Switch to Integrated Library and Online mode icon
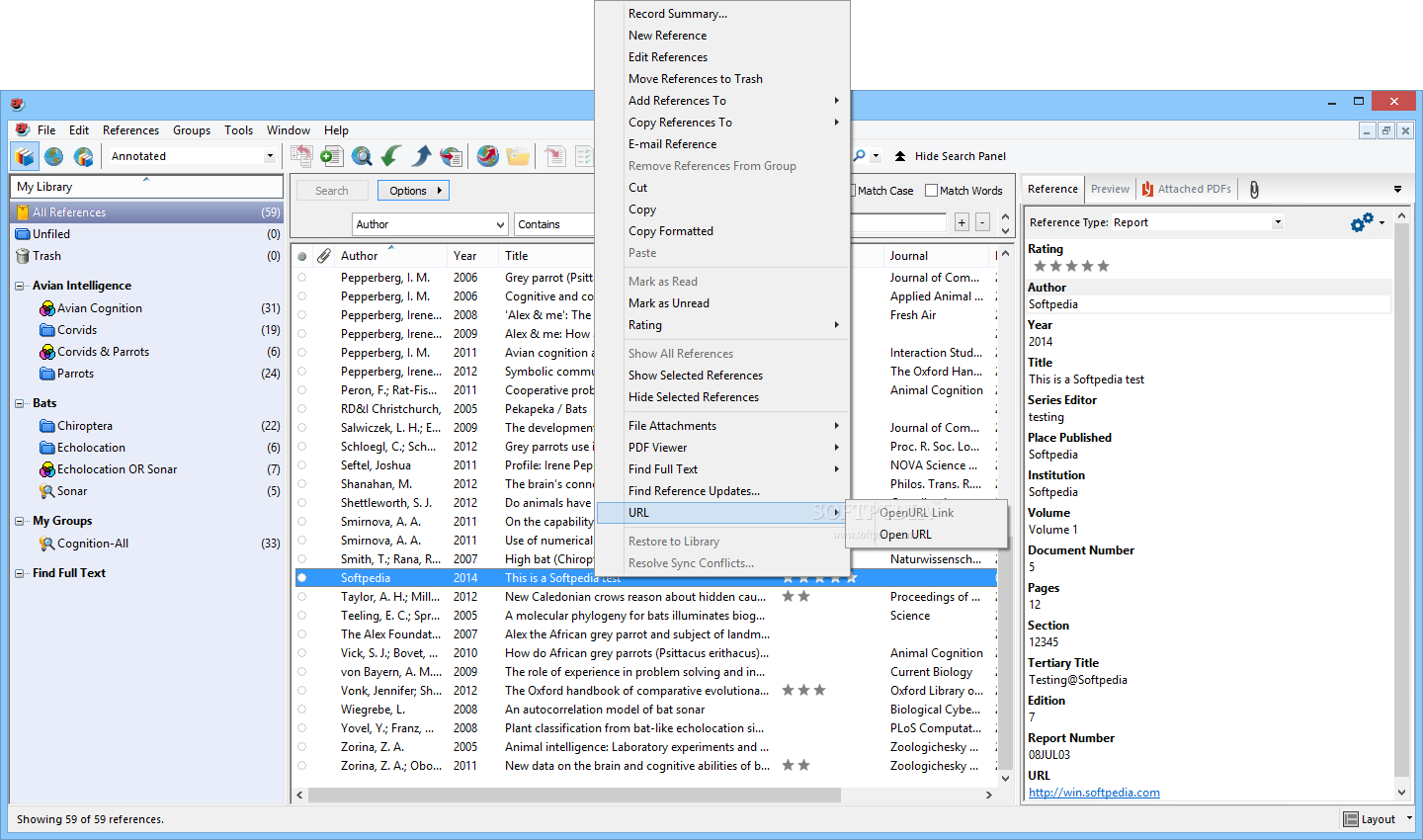The width and height of the screenshot is (1423, 840). click(84, 156)
